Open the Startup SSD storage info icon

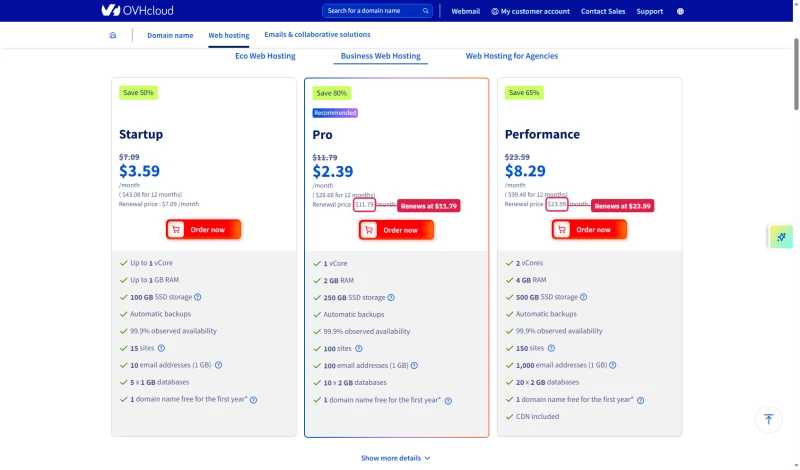[198, 297]
